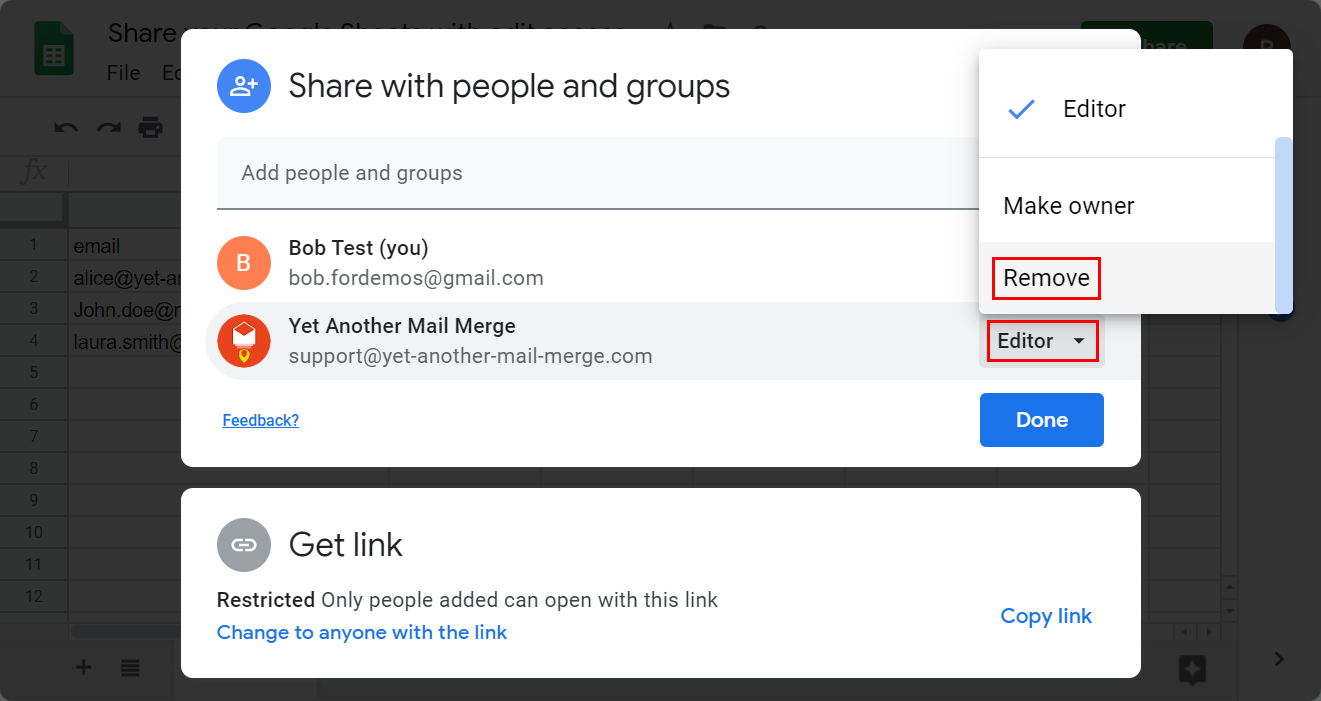Click the undo arrow in toolbar
Screen dimensions: 1321x701
pyautogui.click(x=66, y=128)
